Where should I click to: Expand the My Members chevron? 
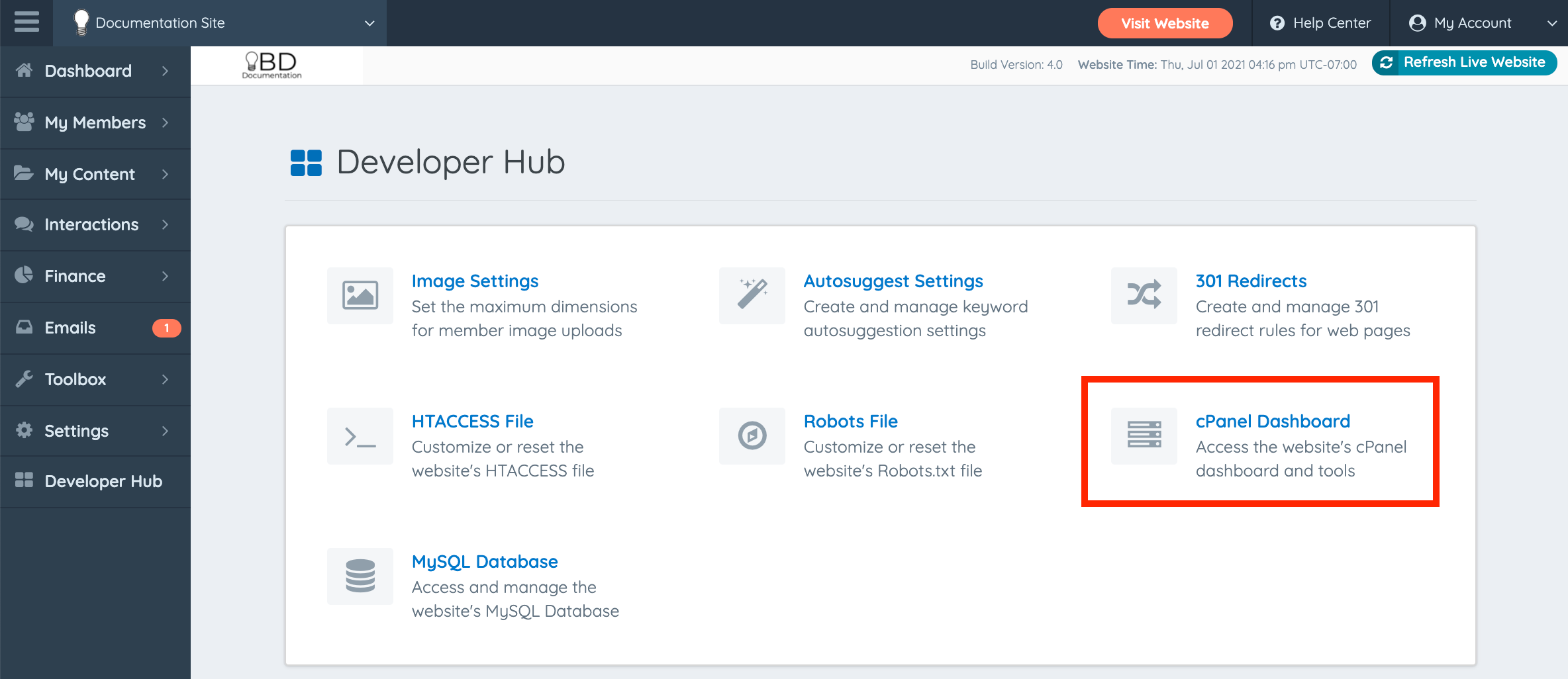click(x=166, y=122)
